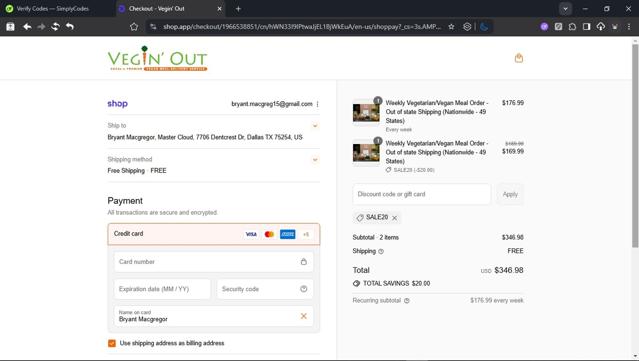Viewport: 639px width, 361px height.
Task: Click the $176.99 every week text
Action: (497, 300)
